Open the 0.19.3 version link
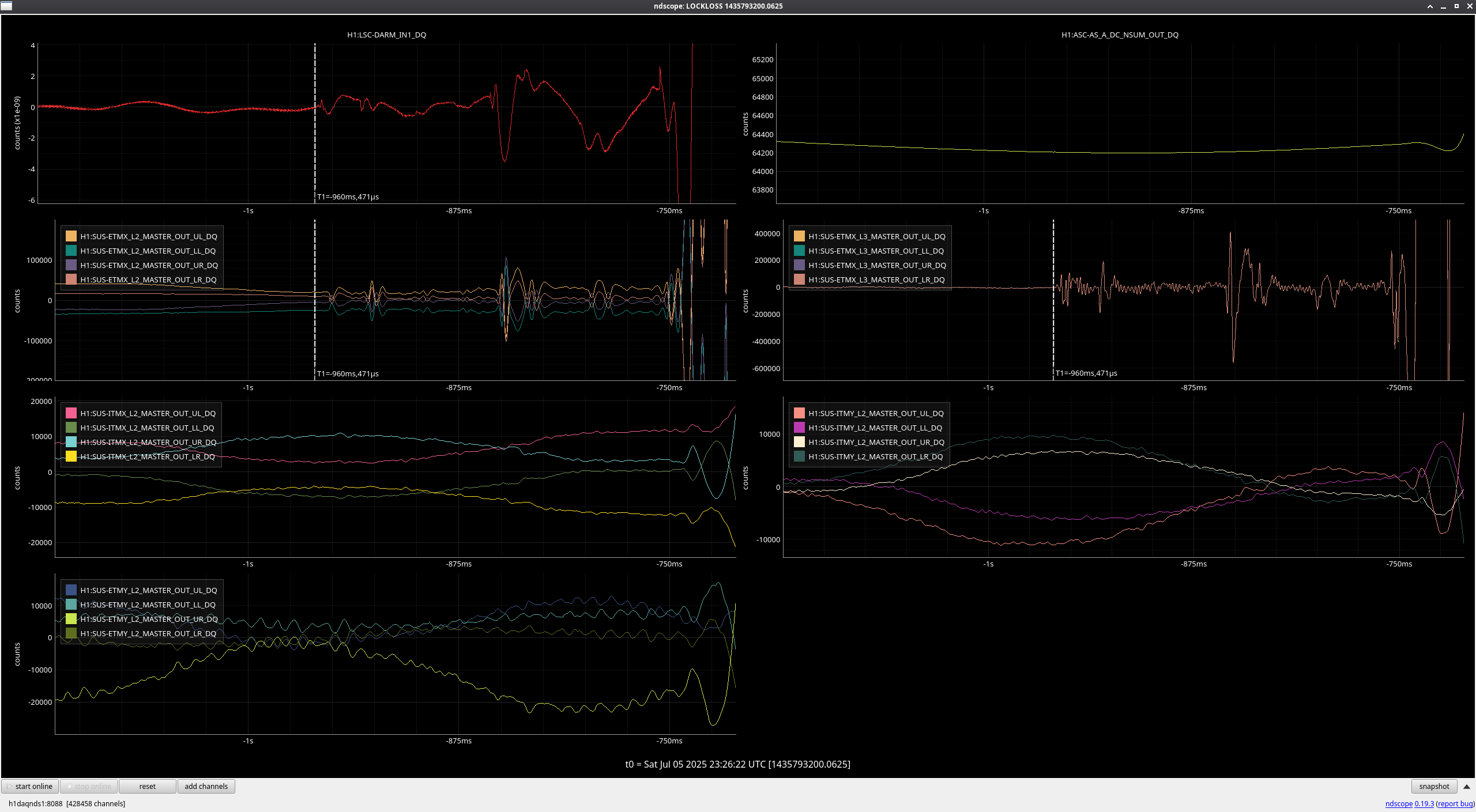 point(1424,803)
